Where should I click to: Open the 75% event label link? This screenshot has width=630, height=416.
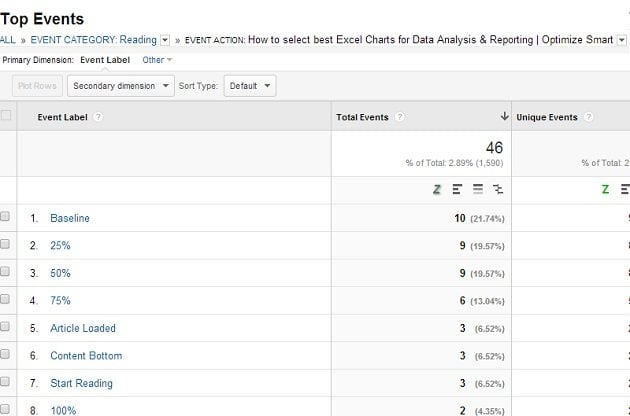(60, 301)
